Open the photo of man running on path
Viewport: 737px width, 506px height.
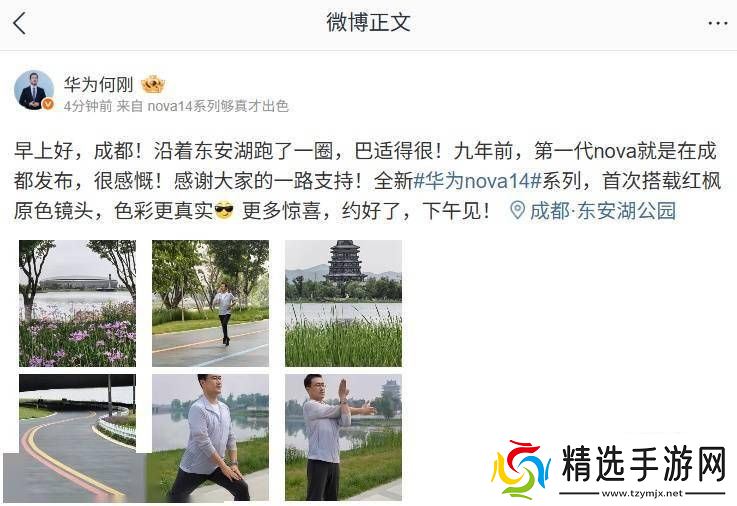point(211,303)
